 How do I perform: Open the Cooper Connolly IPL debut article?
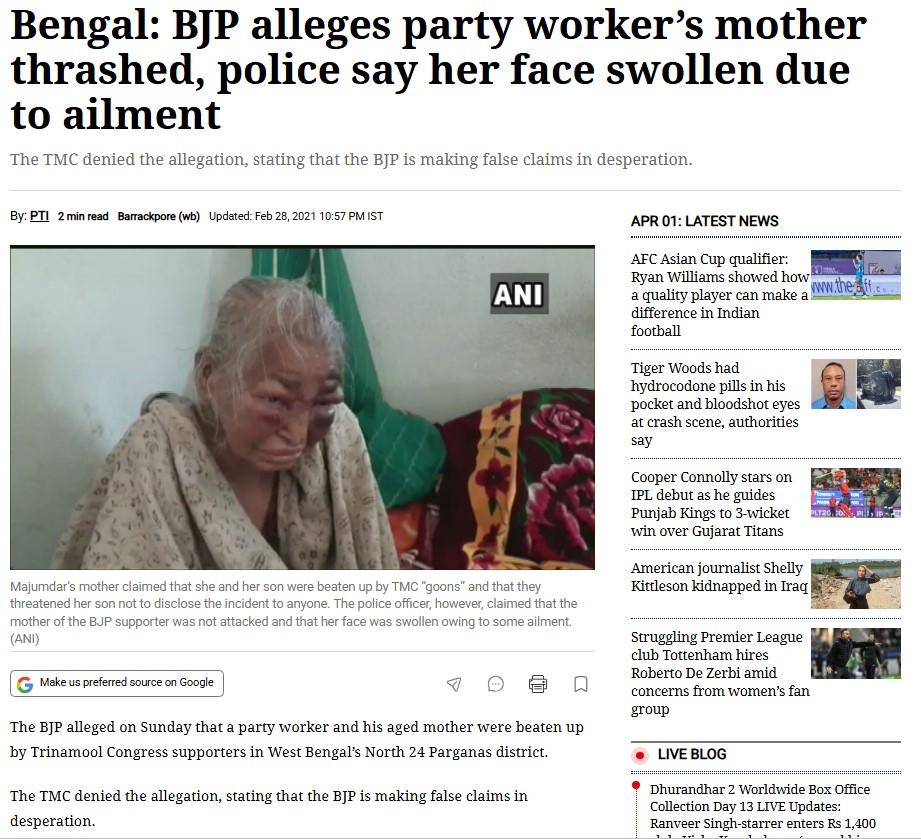click(711, 504)
